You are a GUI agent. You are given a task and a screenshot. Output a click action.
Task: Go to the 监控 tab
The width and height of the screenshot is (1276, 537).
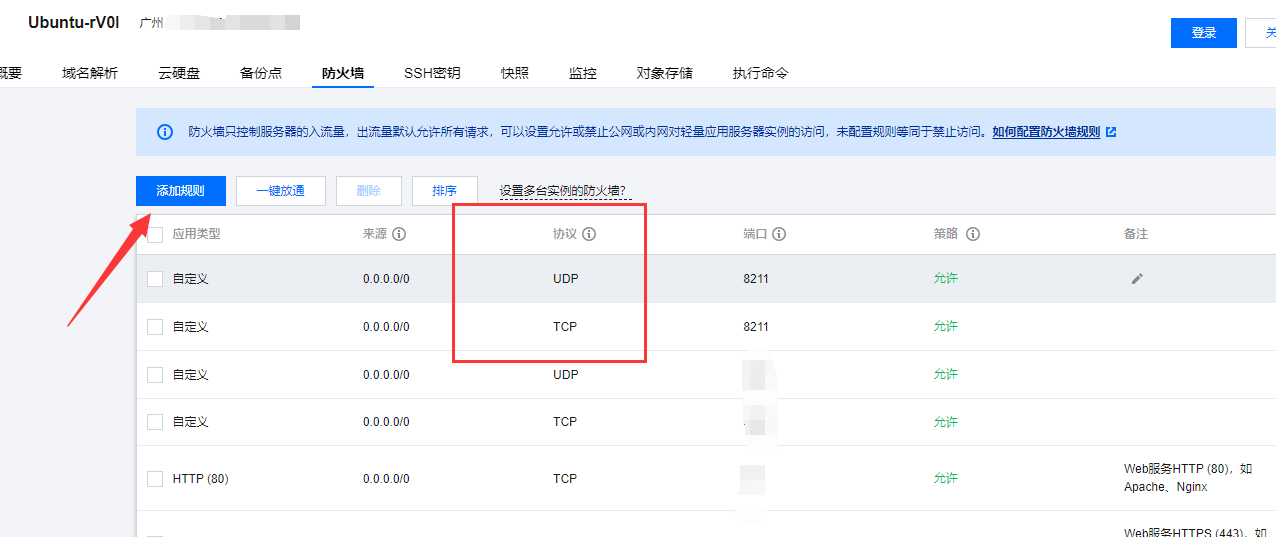(x=582, y=73)
